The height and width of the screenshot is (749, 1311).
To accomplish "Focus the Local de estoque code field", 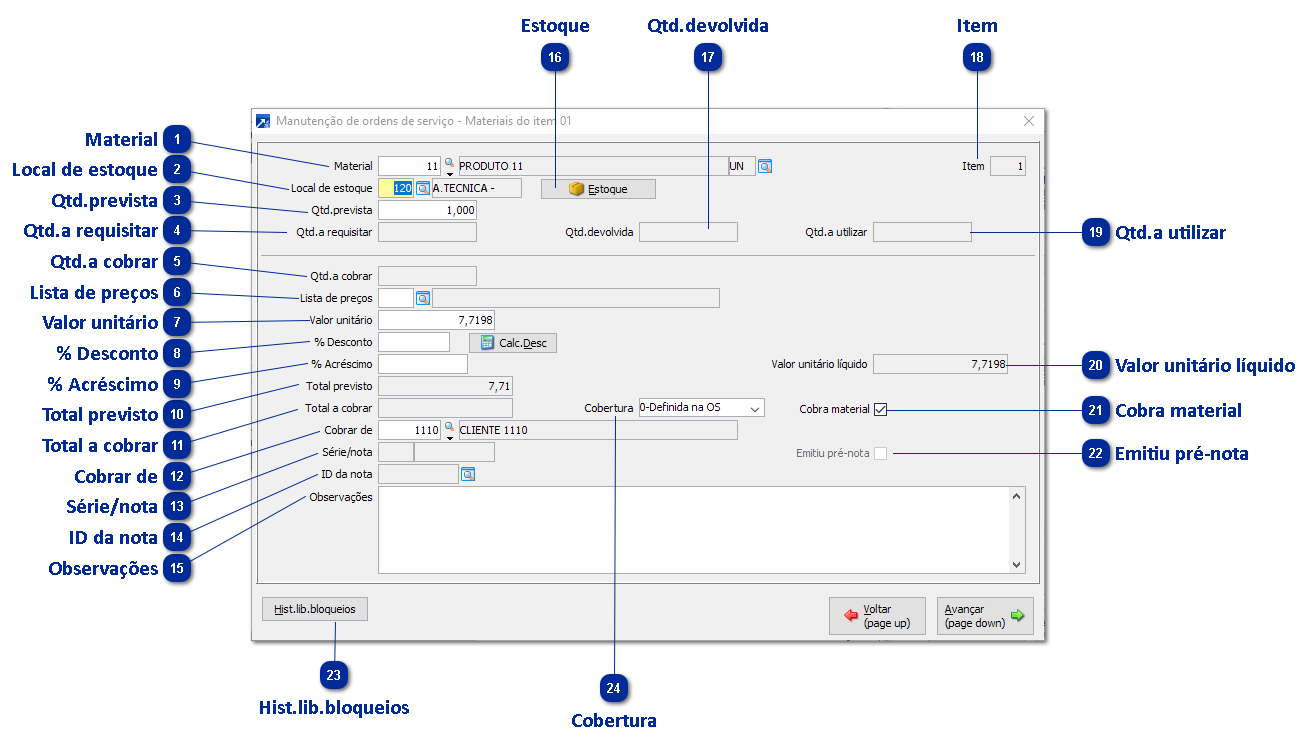I will 396,188.
